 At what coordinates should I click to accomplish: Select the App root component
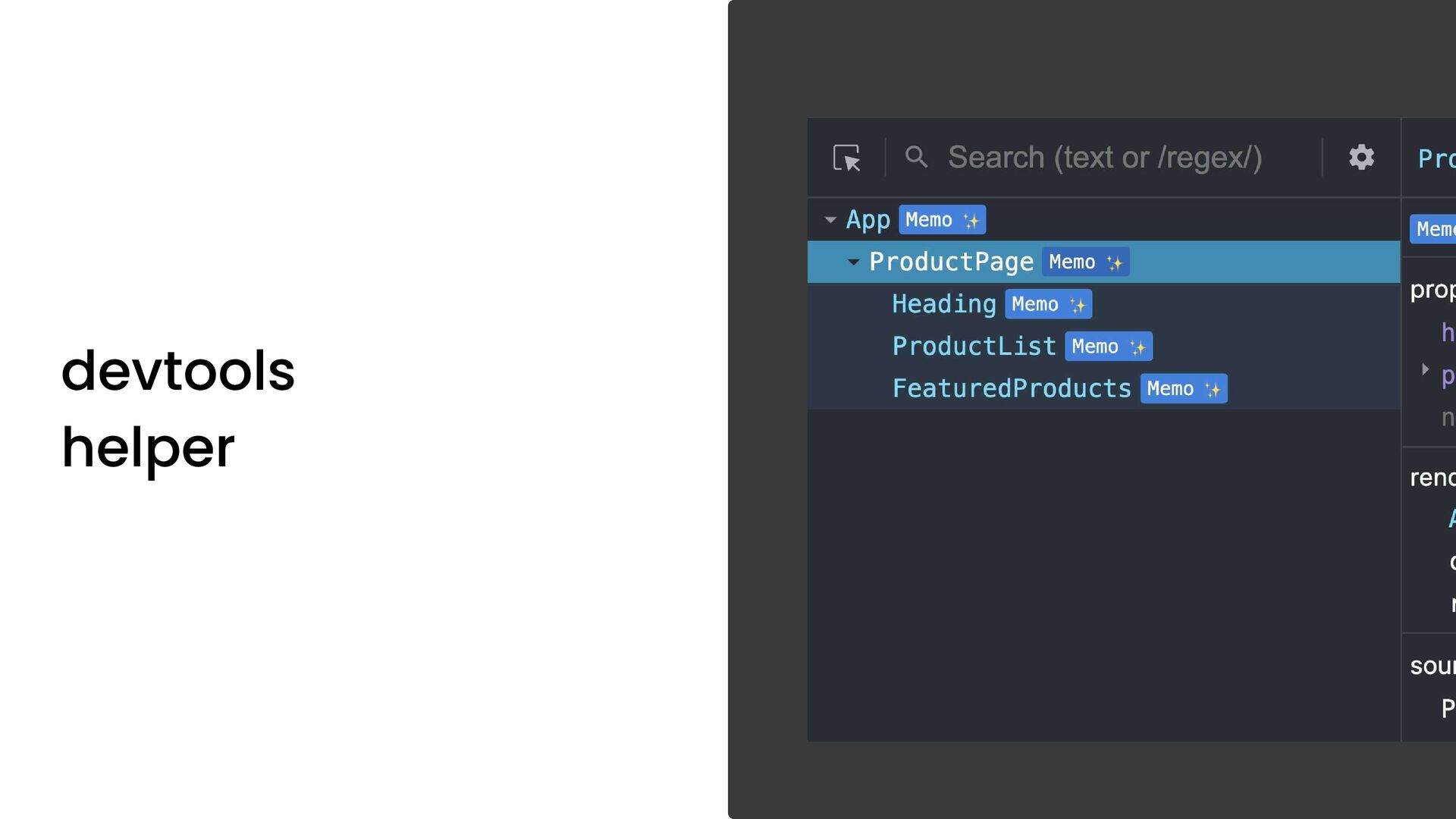point(868,220)
